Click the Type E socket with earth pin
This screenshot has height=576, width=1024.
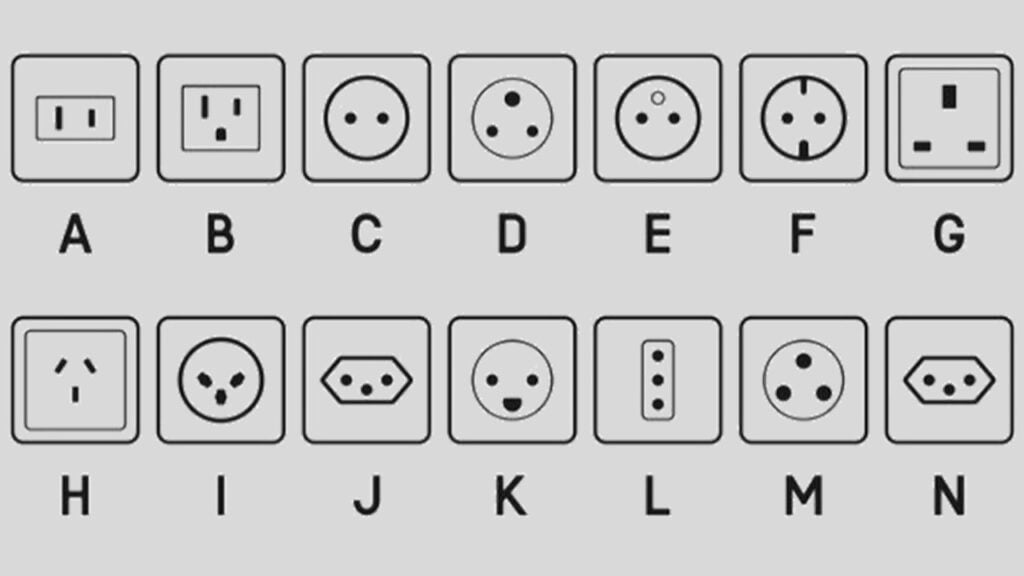pyautogui.click(x=658, y=118)
